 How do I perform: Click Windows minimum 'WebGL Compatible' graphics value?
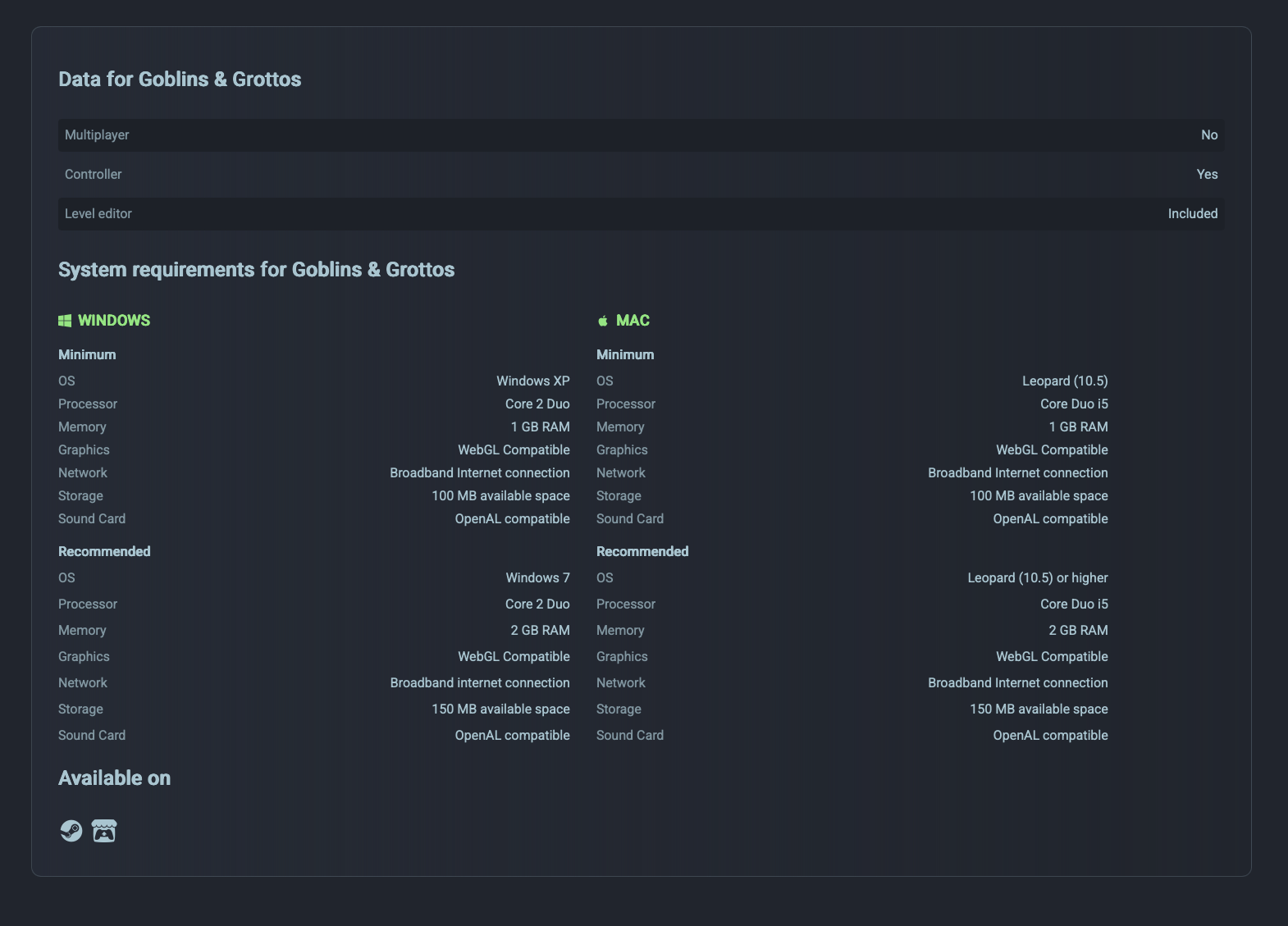[x=514, y=449]
